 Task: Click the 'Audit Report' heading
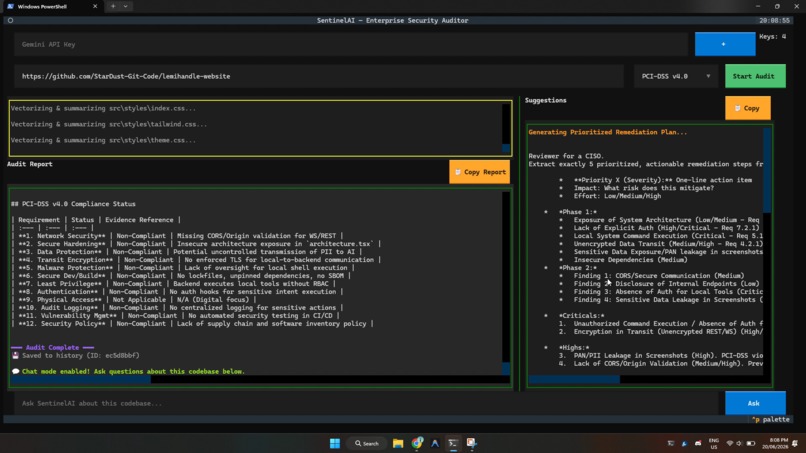(x=30, y=164)
